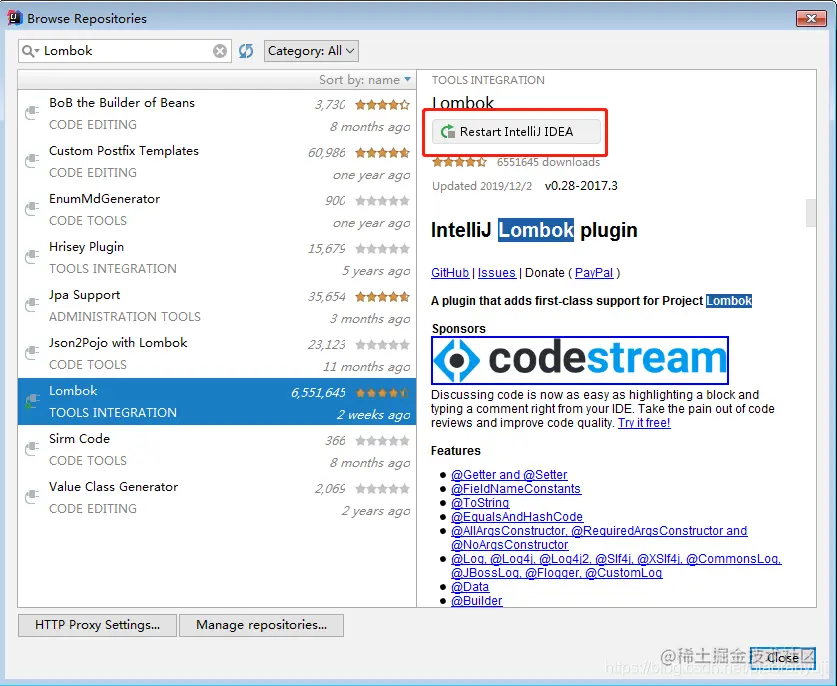Select BoB the Builder of Beans plugin
Image resolution: width=837 pixels, height=686 pixels.
[x=217, y=113]
